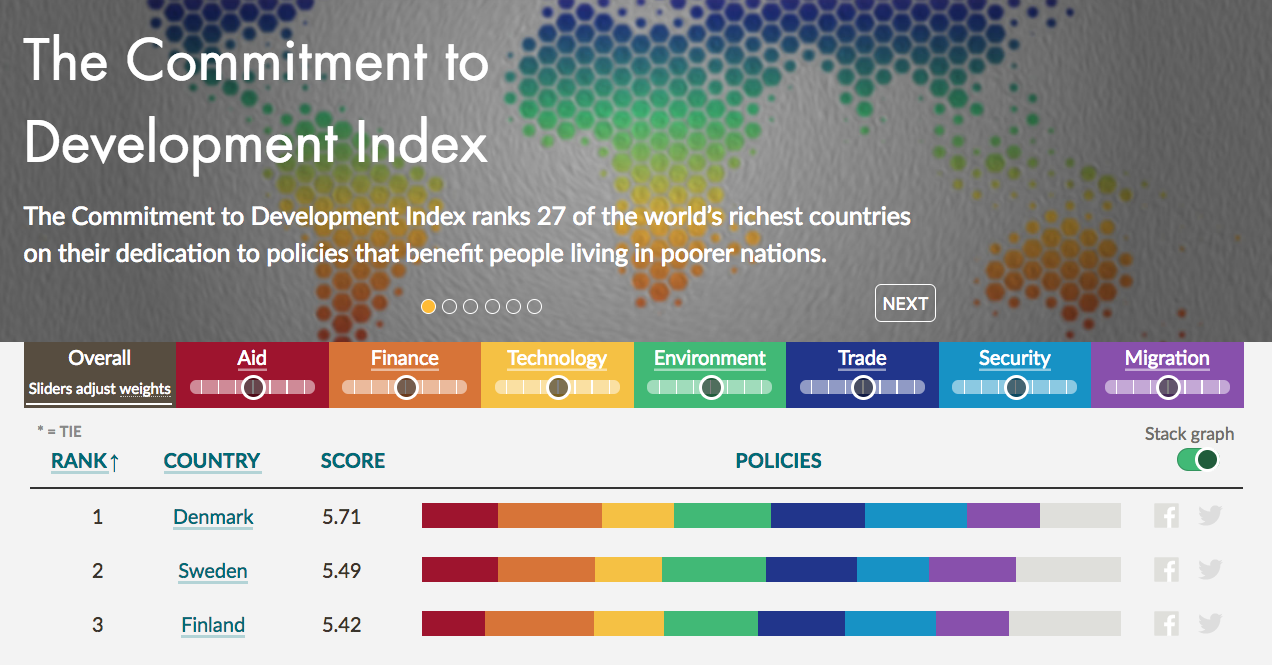Sort the table by RANK column

tap(78, 461)
